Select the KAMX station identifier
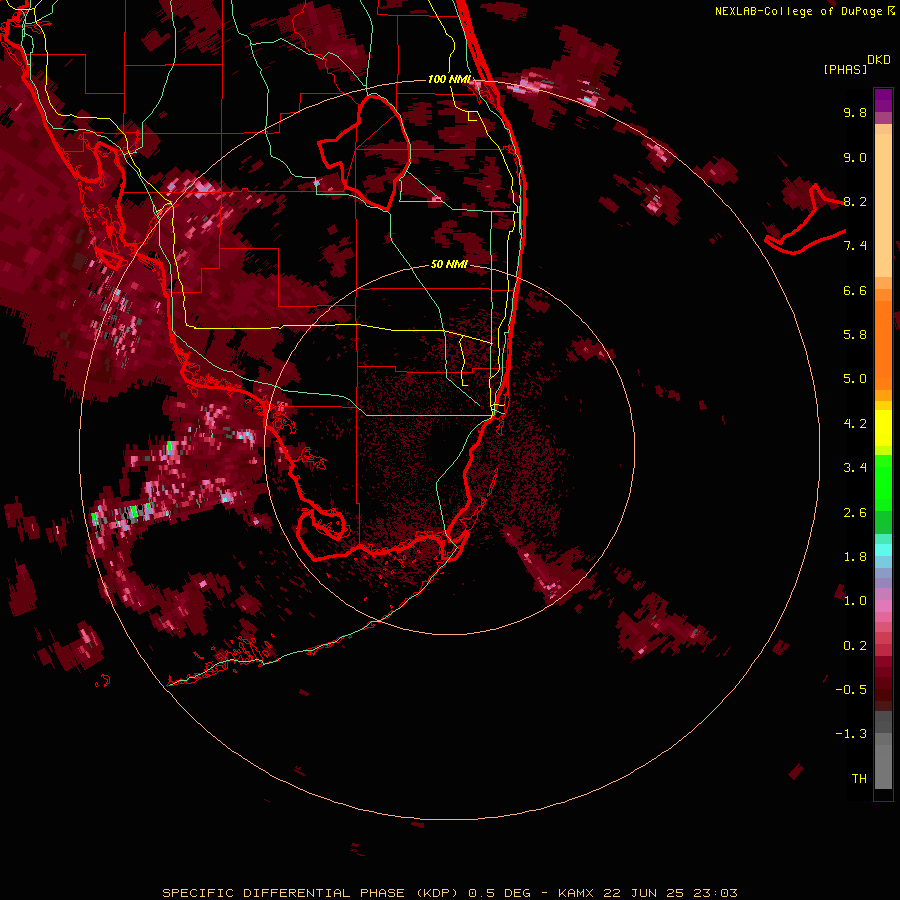This screenshot has width=900, height=900. tap(576, 893)
